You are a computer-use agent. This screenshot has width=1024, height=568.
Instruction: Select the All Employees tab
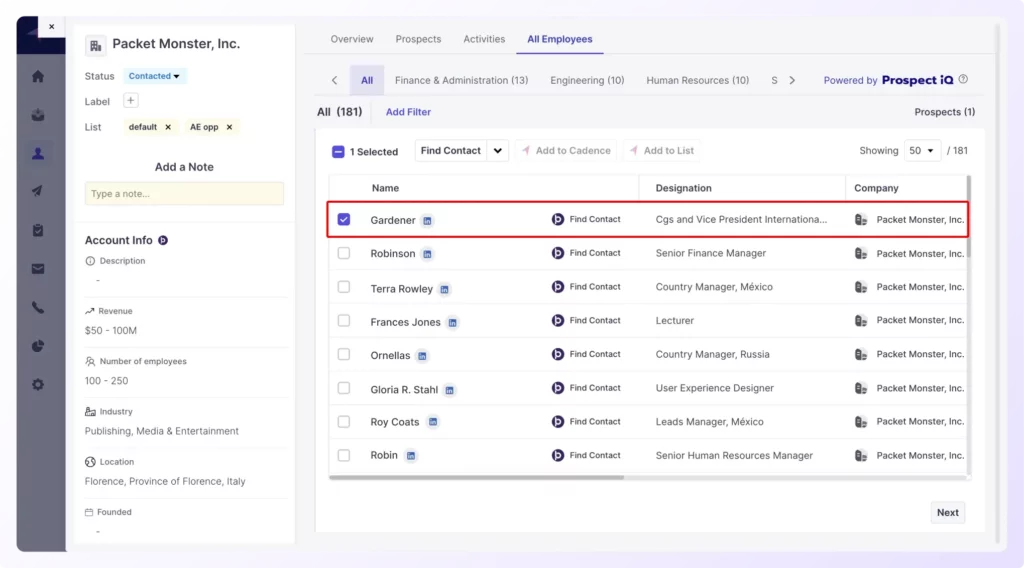point(560,39)
